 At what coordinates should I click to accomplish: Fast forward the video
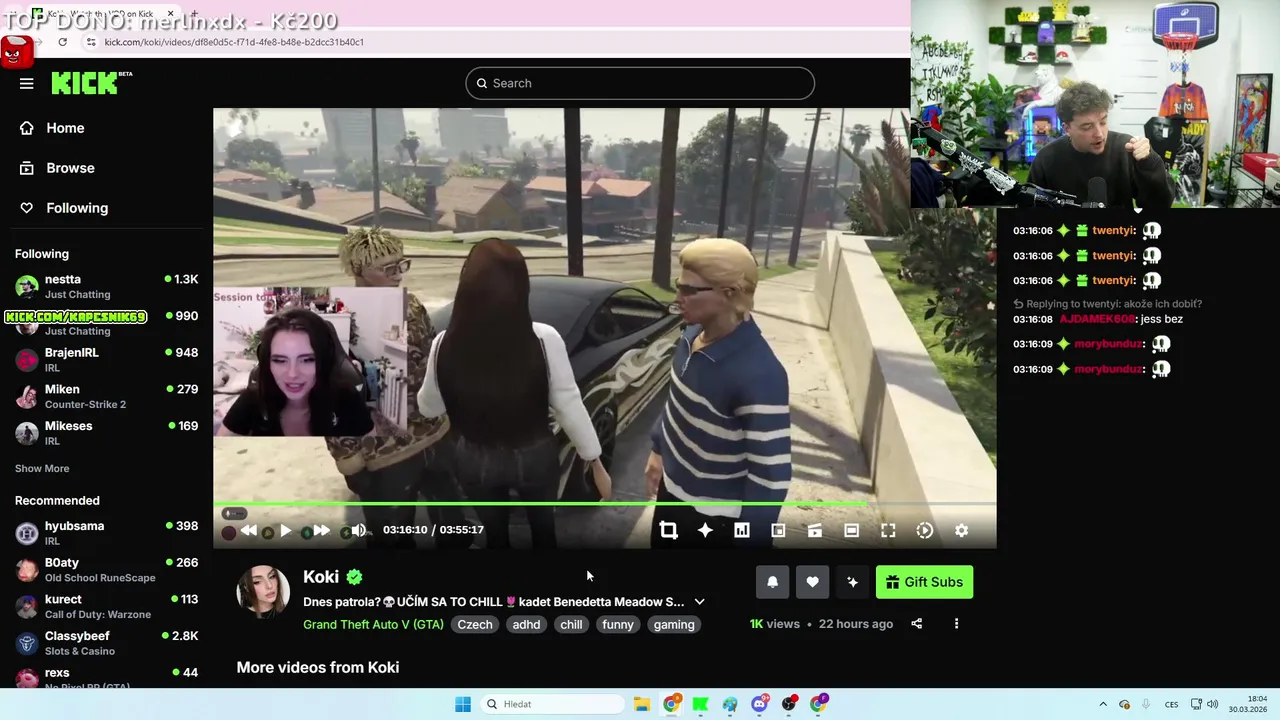[321, 531]
